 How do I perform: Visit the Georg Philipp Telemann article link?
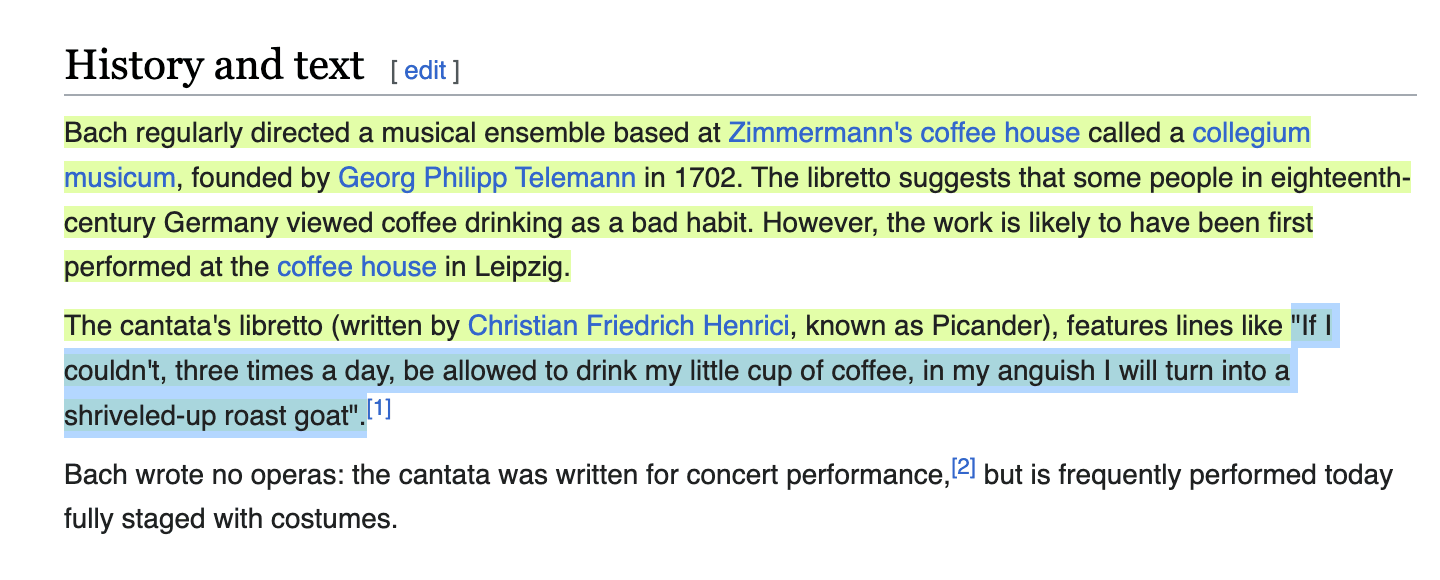487,179
